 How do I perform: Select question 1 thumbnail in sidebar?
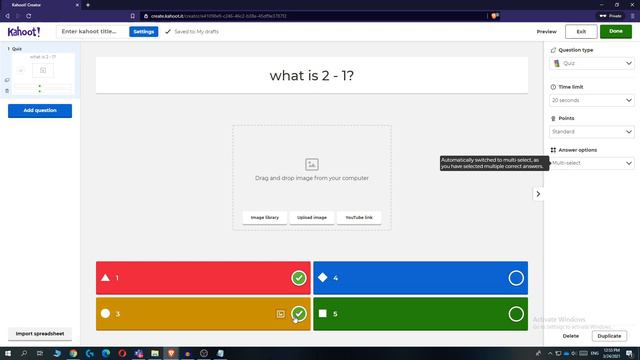coord(43,74)
